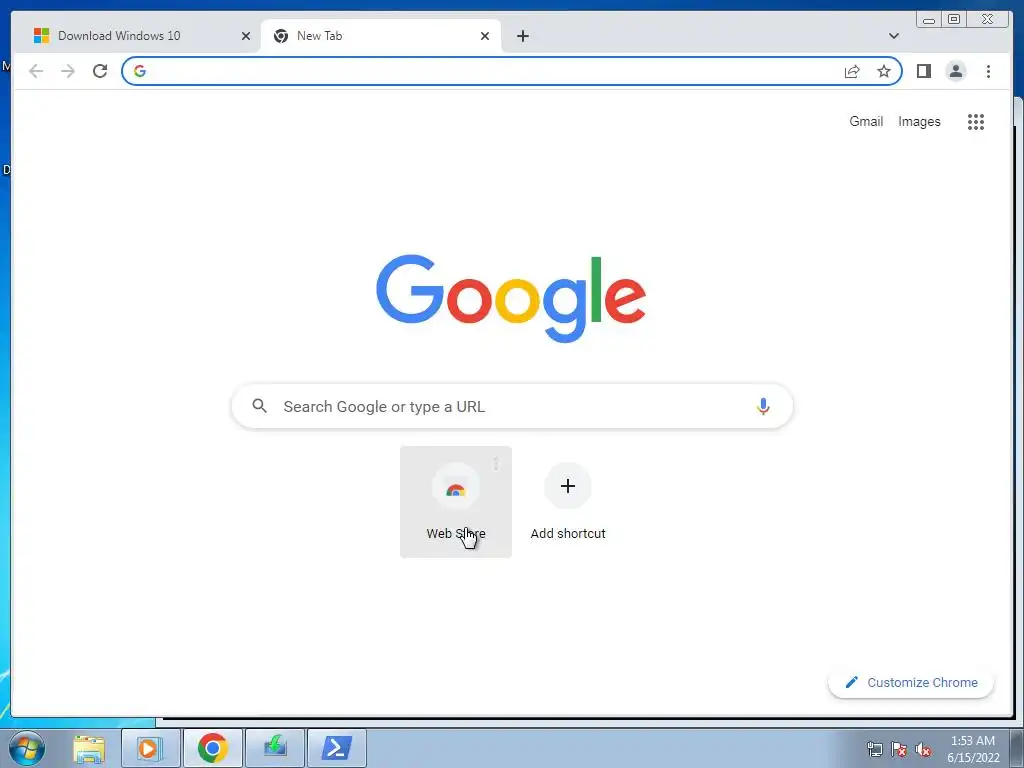Bookmark this tab with the star icon
Image resolution: width=1024 pixels, height=768 pixels.
coord(884,71)
